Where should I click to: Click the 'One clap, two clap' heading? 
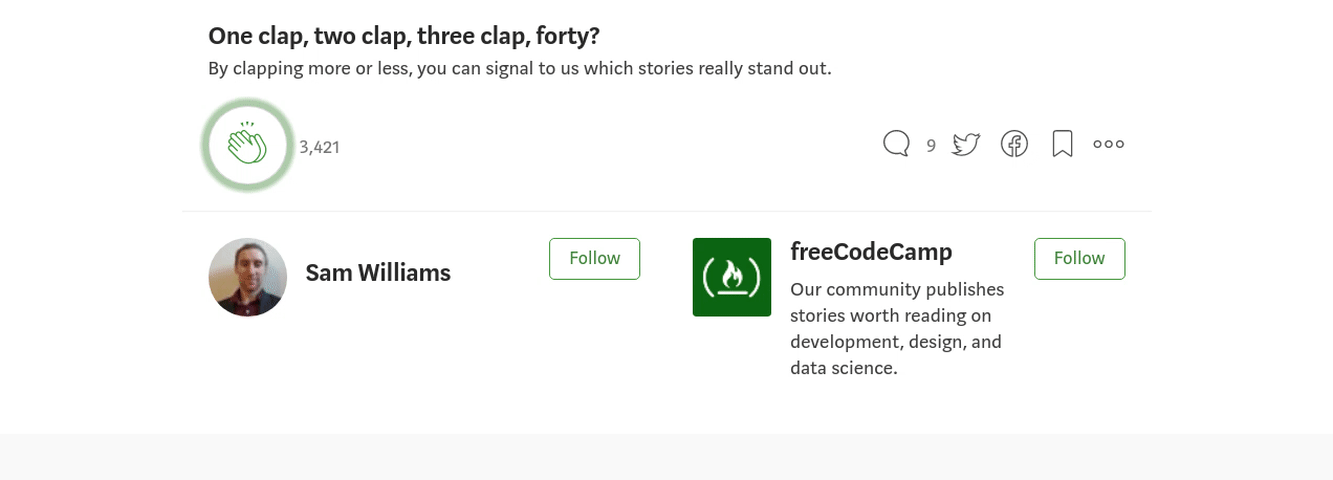tap(404, 36)
